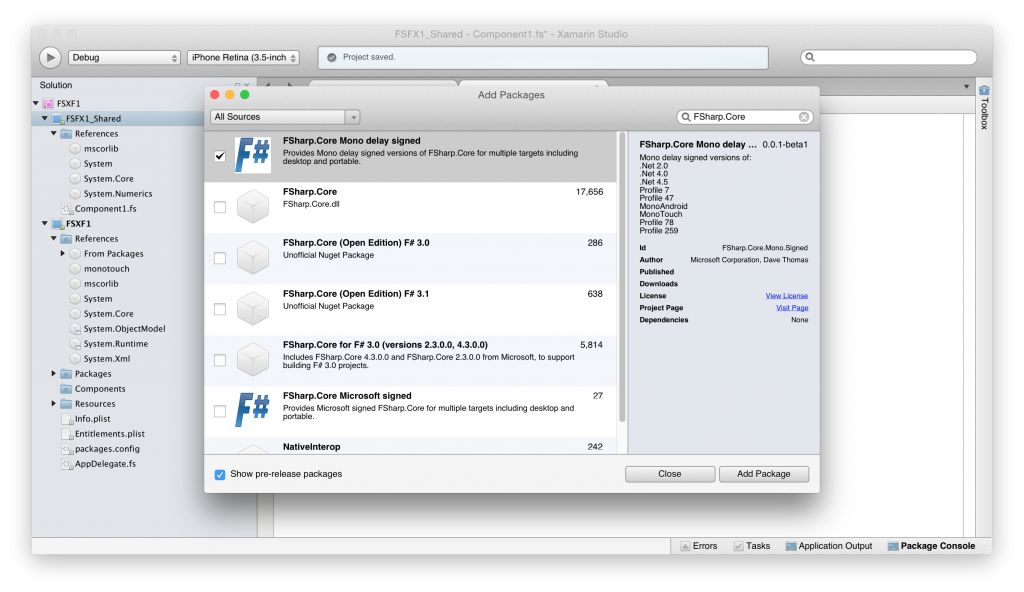1024x592 pixels.
Task: Select mscorlib under FSXF1_Shared references
Action: 101,148
